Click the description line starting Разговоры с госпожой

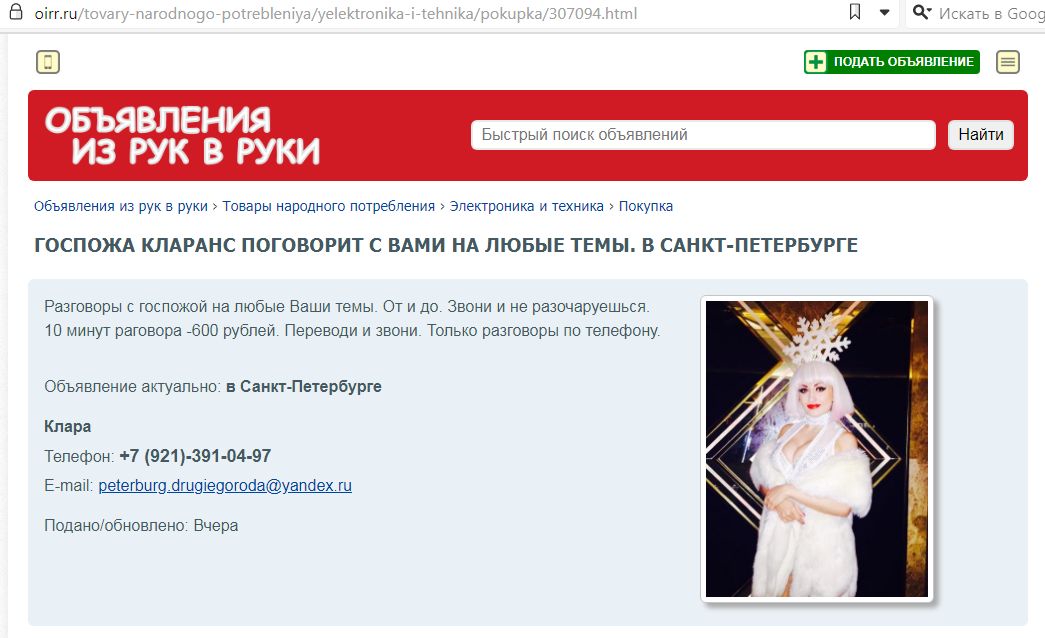click(x=347, y=307)
